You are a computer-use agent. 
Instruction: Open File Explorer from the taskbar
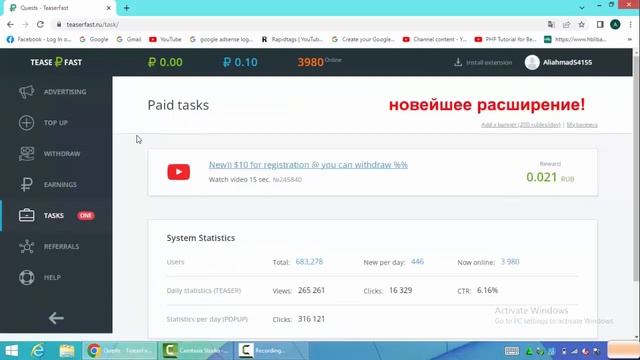tap(67, 351)
